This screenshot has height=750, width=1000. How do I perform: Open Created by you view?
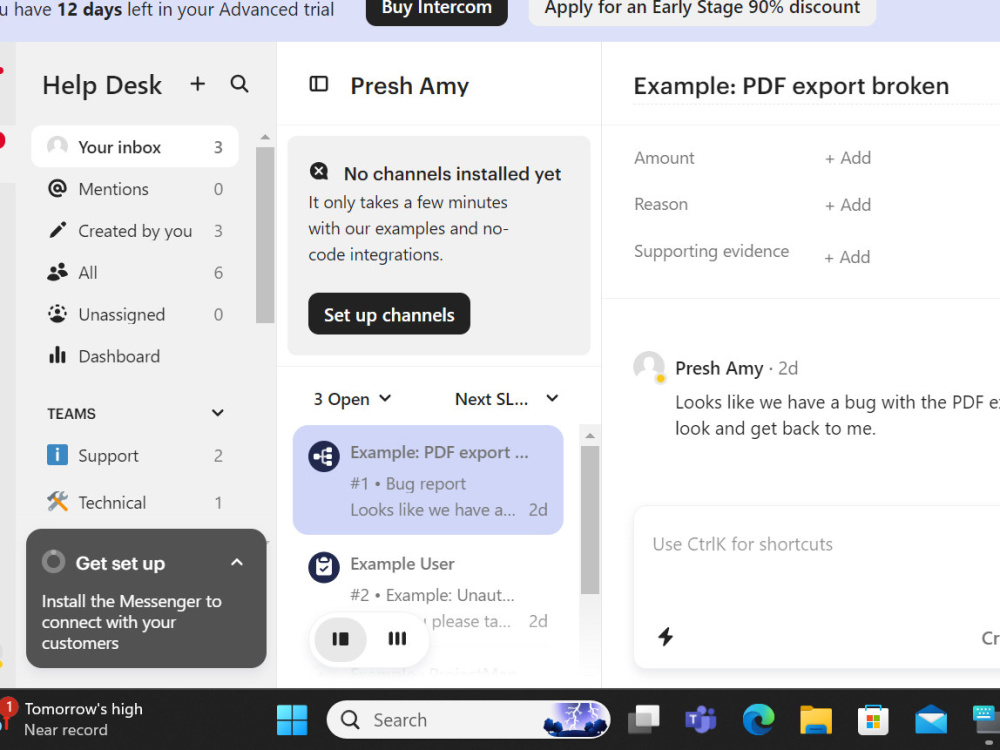[135, 231]
